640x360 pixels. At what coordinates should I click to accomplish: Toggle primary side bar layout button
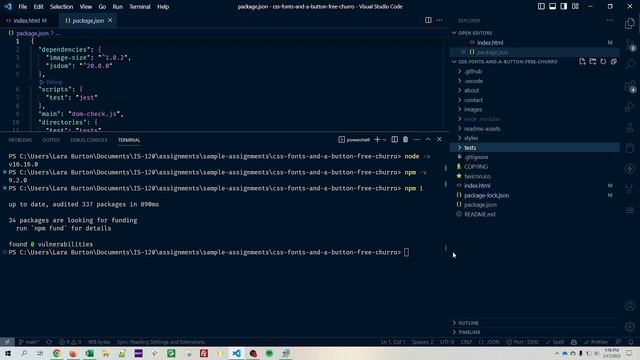[541, 7]
